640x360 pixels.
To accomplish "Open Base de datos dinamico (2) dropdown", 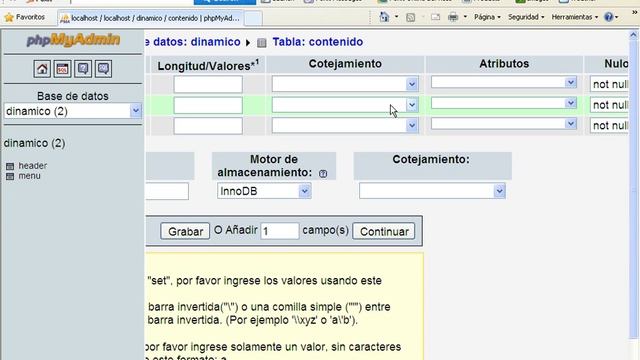I will coord(73,111).
